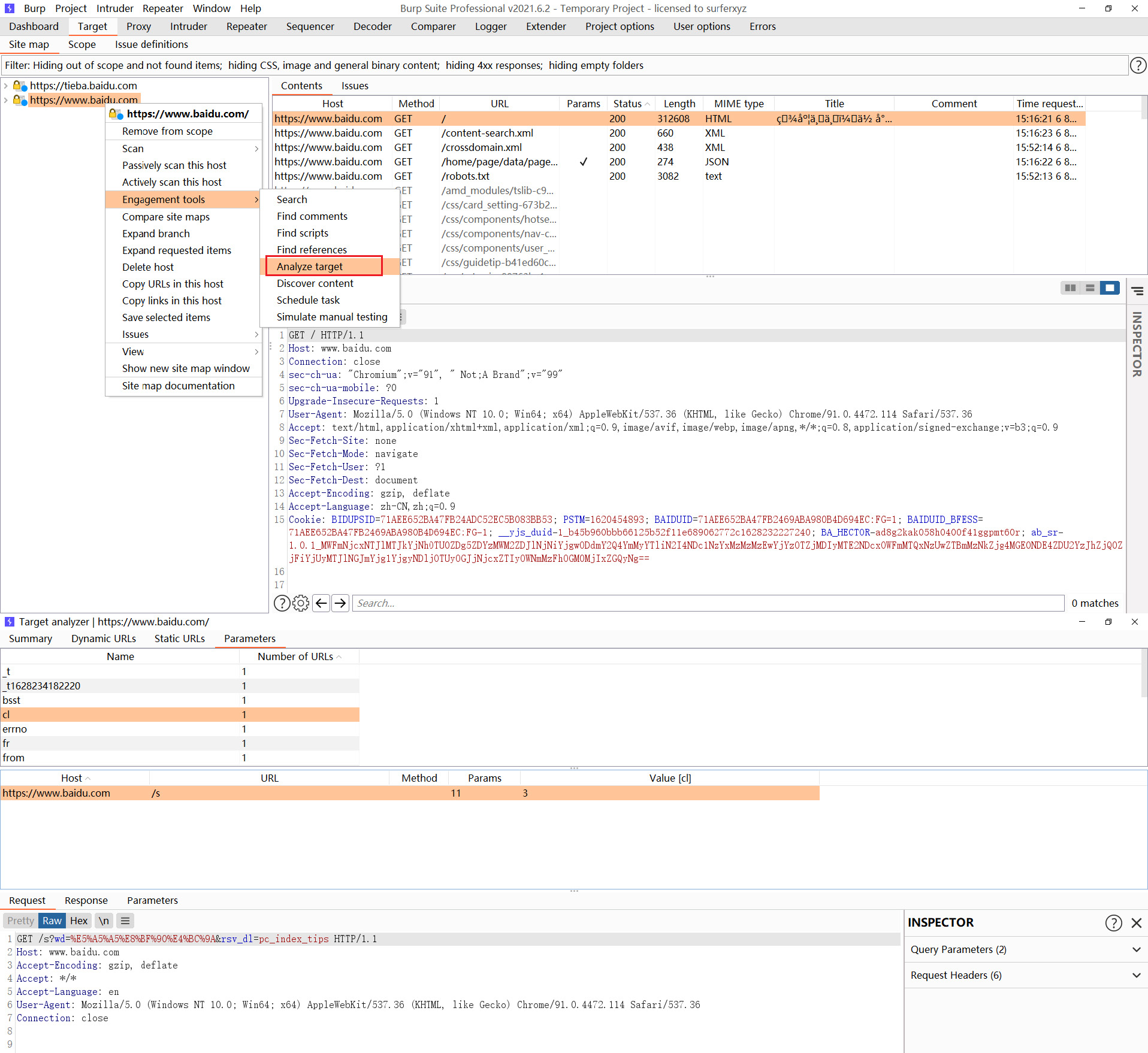
Task: Click Burp Suite logo icon in title bar
Action: pos(10,8)
